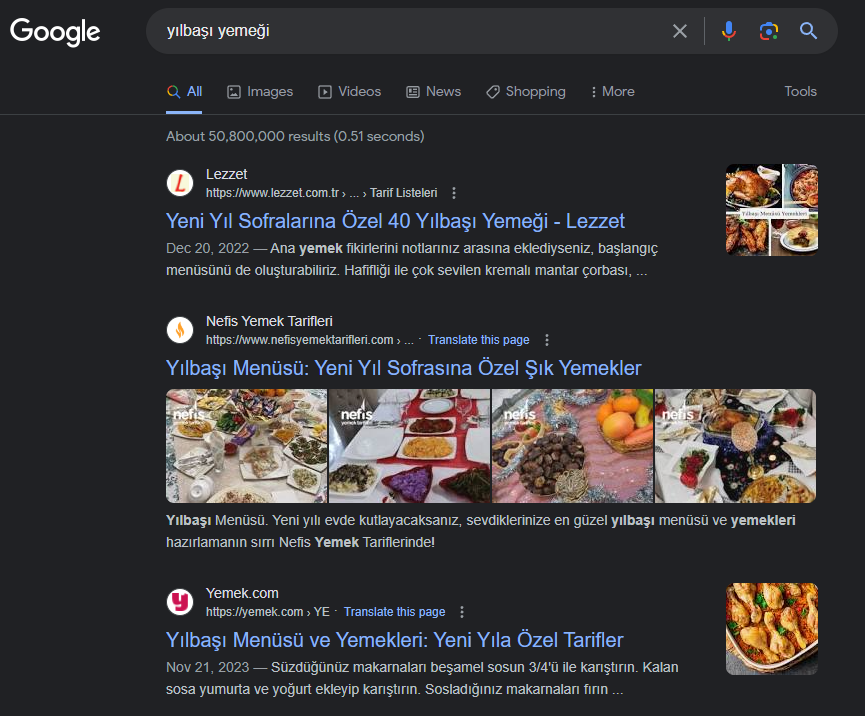Select the All results tab
Viewport: 865px width, 716px height.
184,92
